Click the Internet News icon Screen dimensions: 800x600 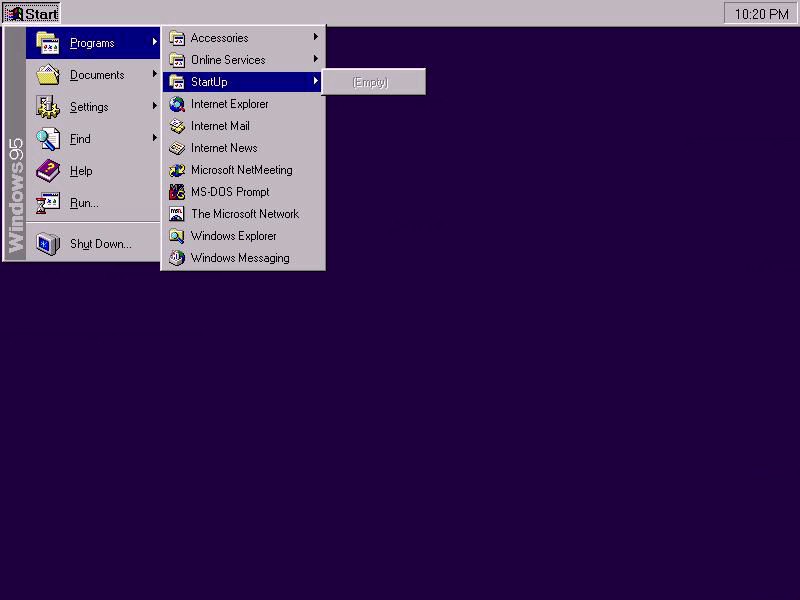click(x=177, y=148)
